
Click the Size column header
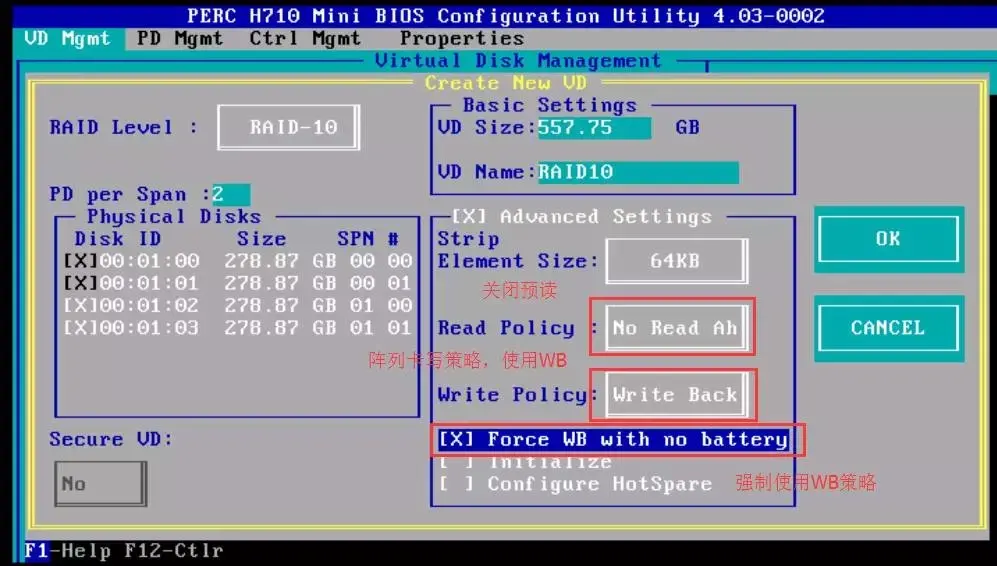[x=261, y=238]
